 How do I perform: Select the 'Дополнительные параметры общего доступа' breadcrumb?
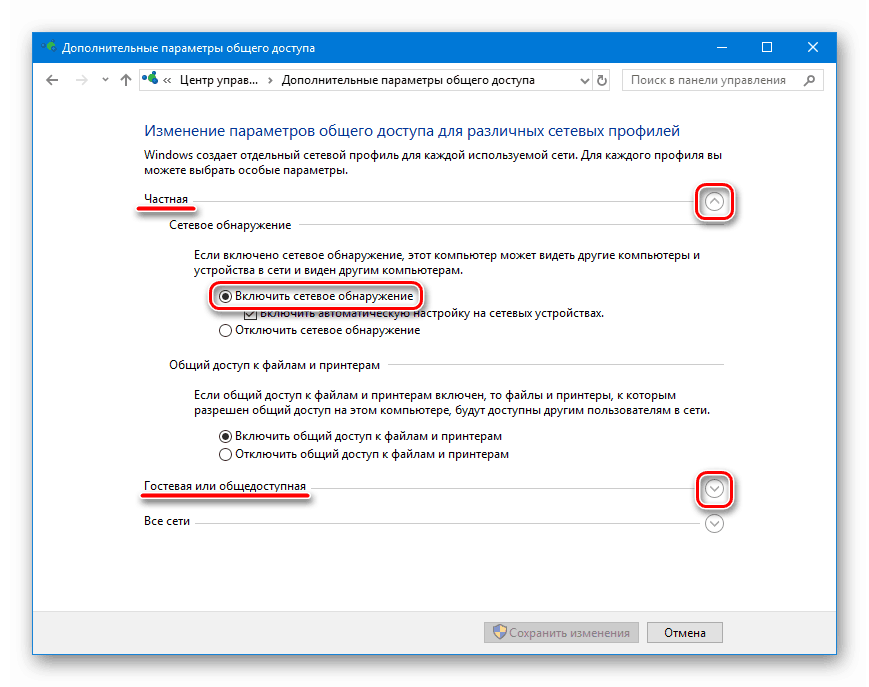point(408,80)
